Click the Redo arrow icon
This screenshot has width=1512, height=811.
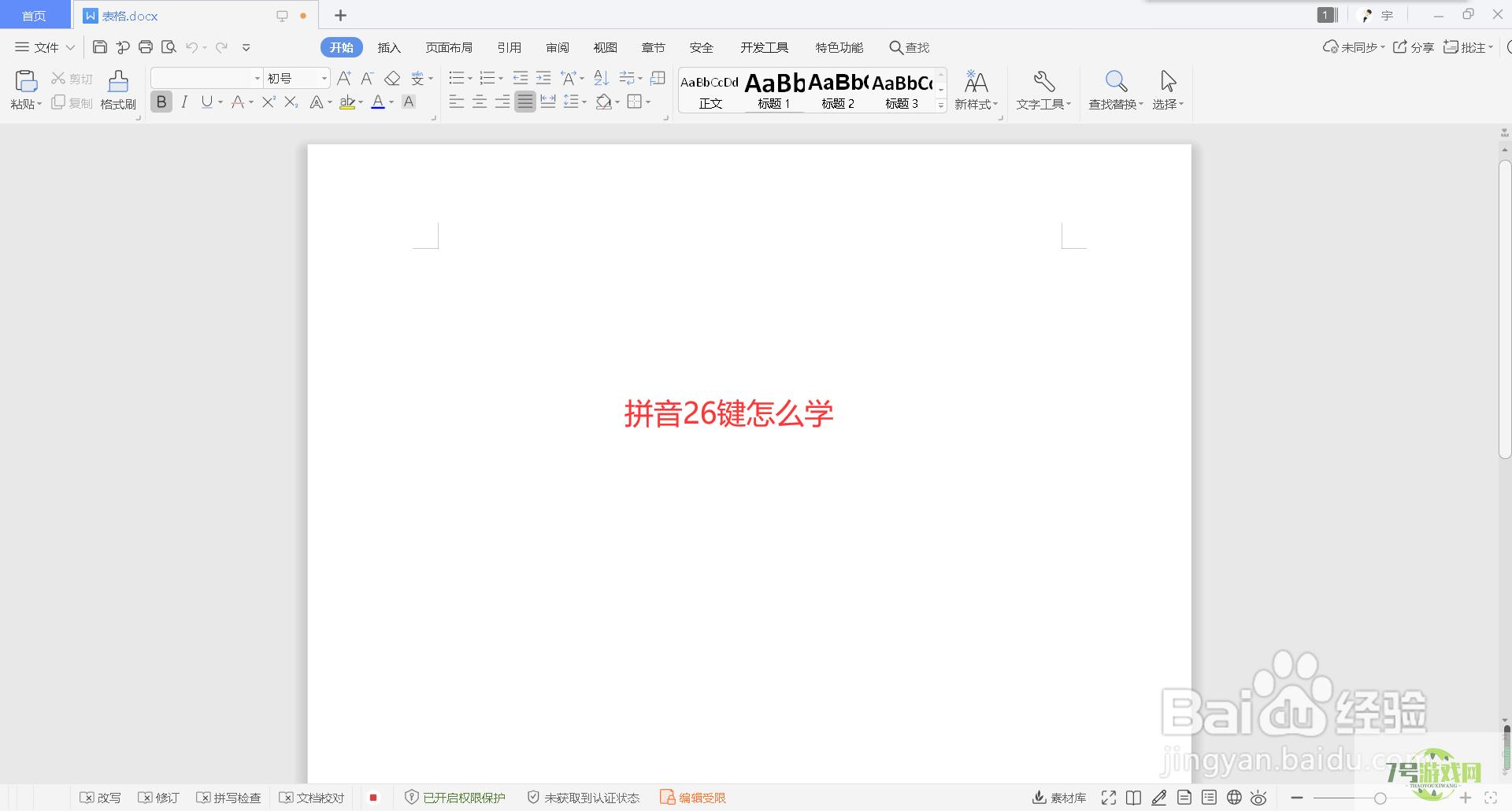222,47
